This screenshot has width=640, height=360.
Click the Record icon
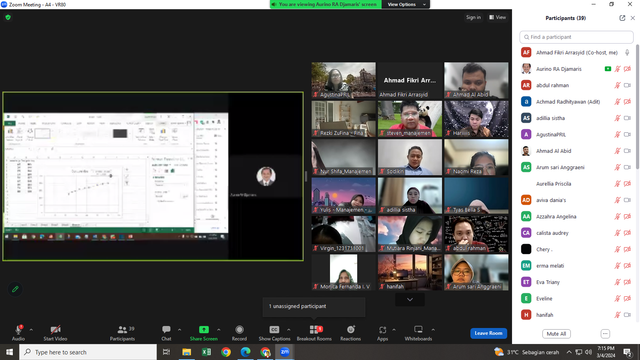pyautogui.click(x=240, y=329)
